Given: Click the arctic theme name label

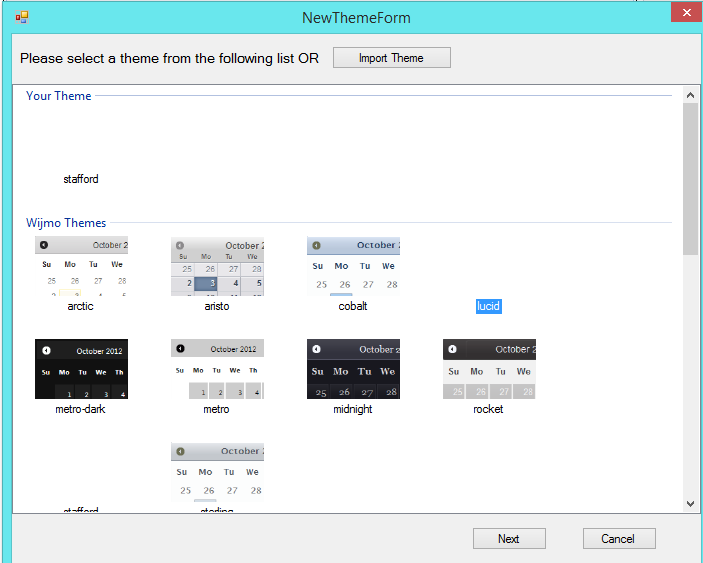Looking at the screenshot, I should pyautogui.click(x=80, y=306).
